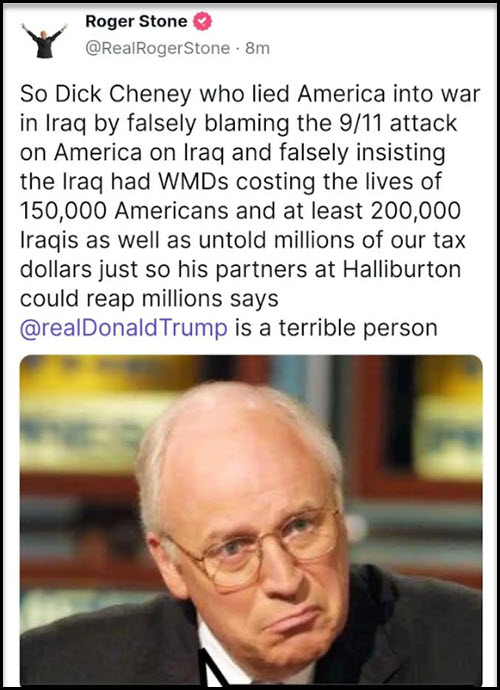This screenshot has height=690, width=500.
Task: Click the word "WMDs" in the post
Action: click(x=192, y=182)
